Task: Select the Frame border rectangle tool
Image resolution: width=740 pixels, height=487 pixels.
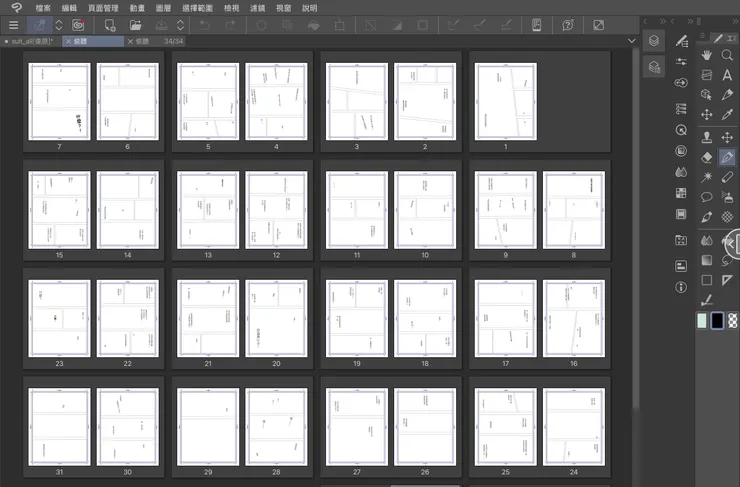Action: pyautogui.click(x=706, y=280)
